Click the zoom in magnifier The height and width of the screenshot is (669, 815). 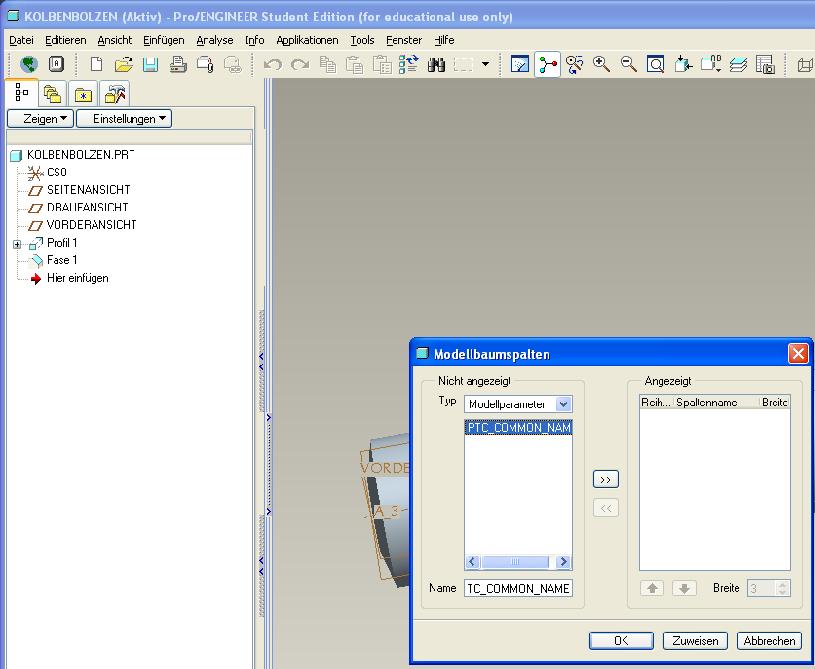coord(601,64)
